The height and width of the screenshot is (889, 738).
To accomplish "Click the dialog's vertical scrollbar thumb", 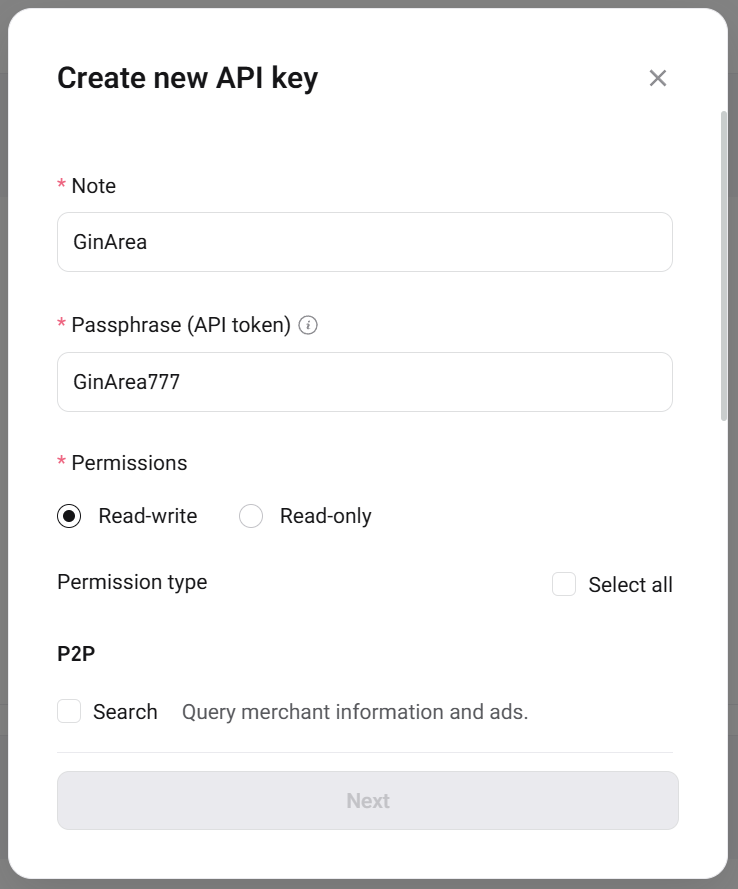I will point(724,266).
